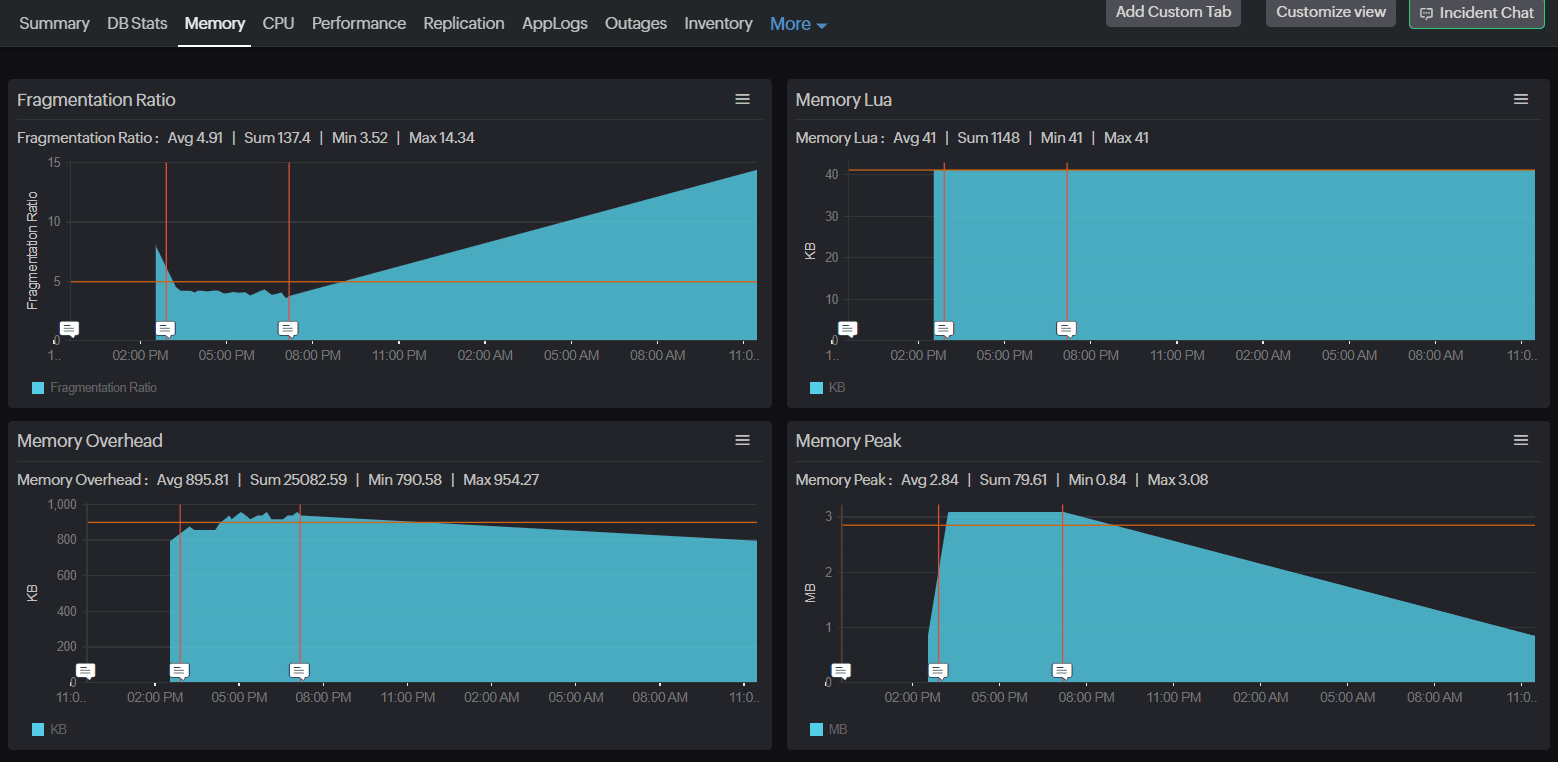Click first annotation note icon in Fragmentation Ratio chart
The width and height of the screenshot is (1558, 762).
69,328
